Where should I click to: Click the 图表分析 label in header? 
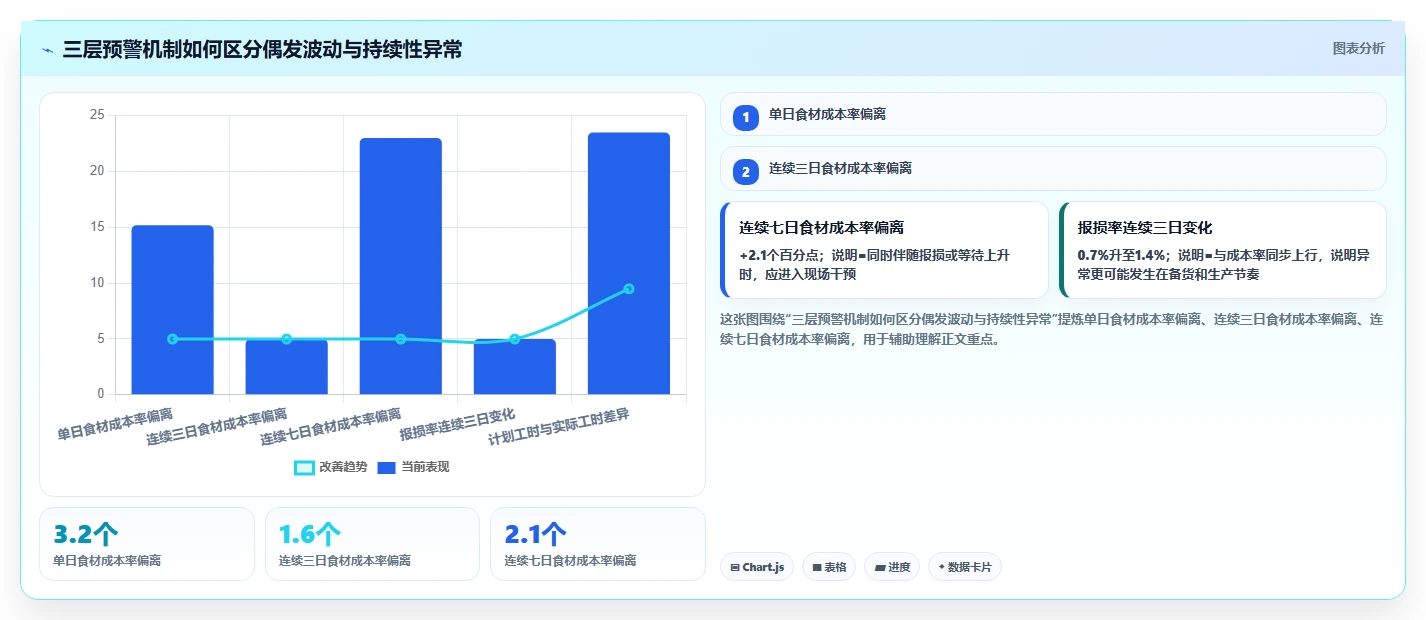[x=1359, y=48]
